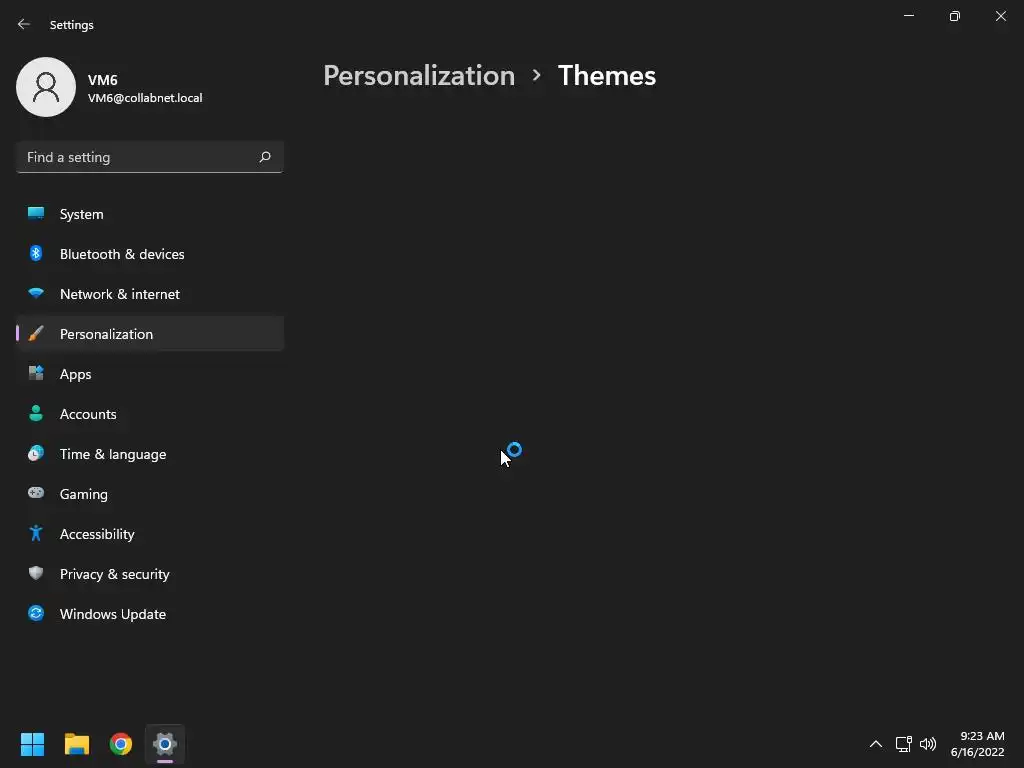Click the Apps icon in sidebar
Screen dimensions: 1024x768
[x=36, y=374]
